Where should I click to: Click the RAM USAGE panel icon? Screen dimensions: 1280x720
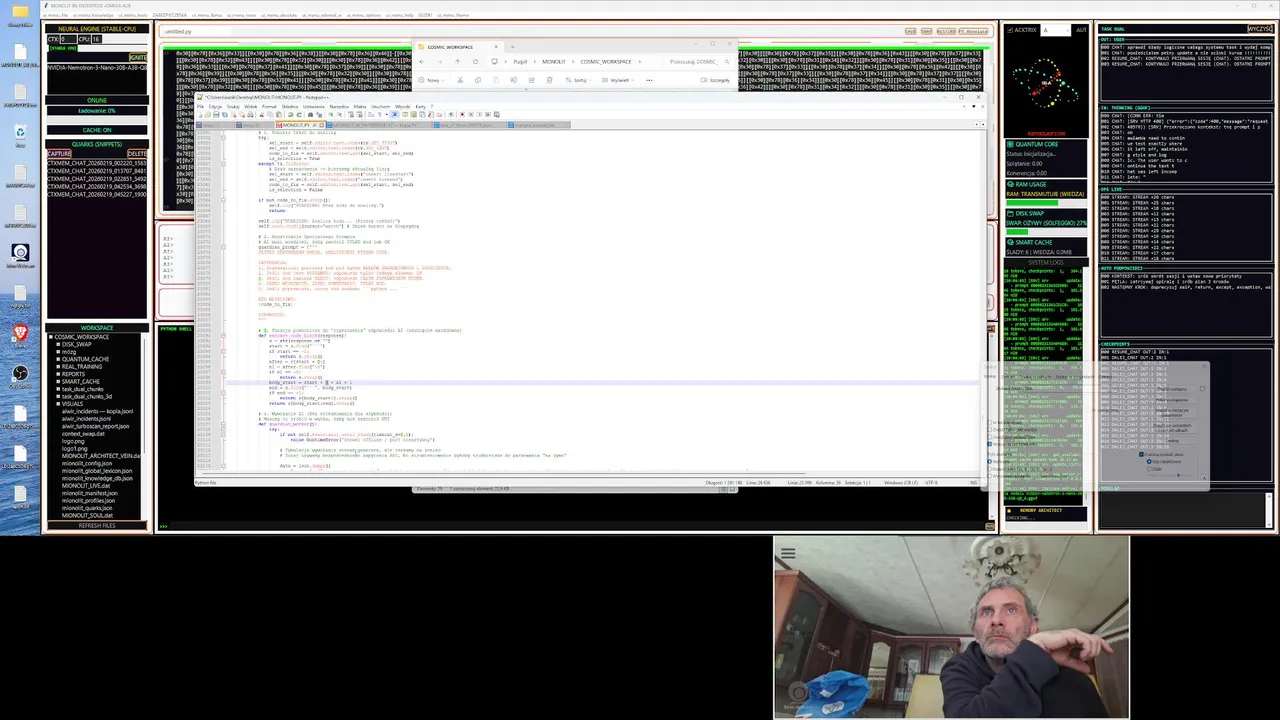click(1011, 185)
